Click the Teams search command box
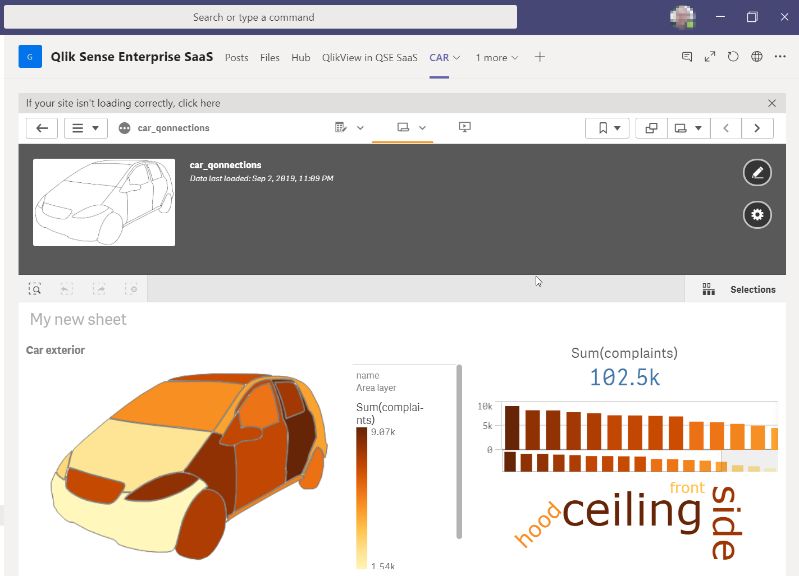This screenshot has height=576, width=799. click(x=260, y=17)
